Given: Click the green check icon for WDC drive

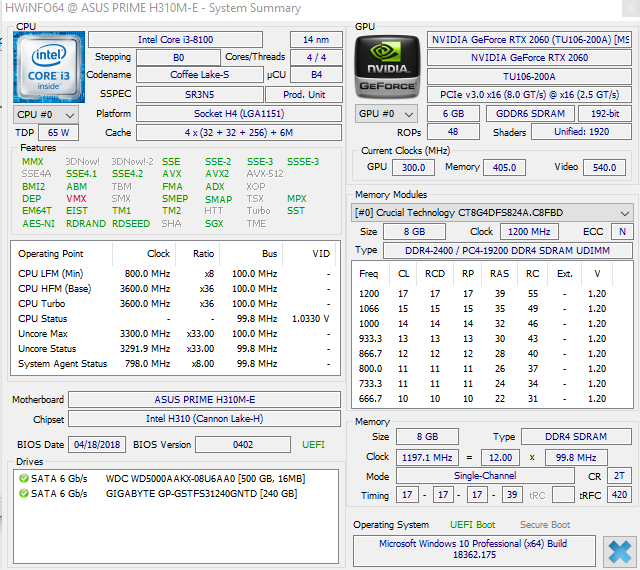Looking at the screenshot, I should tap(24, 478).
